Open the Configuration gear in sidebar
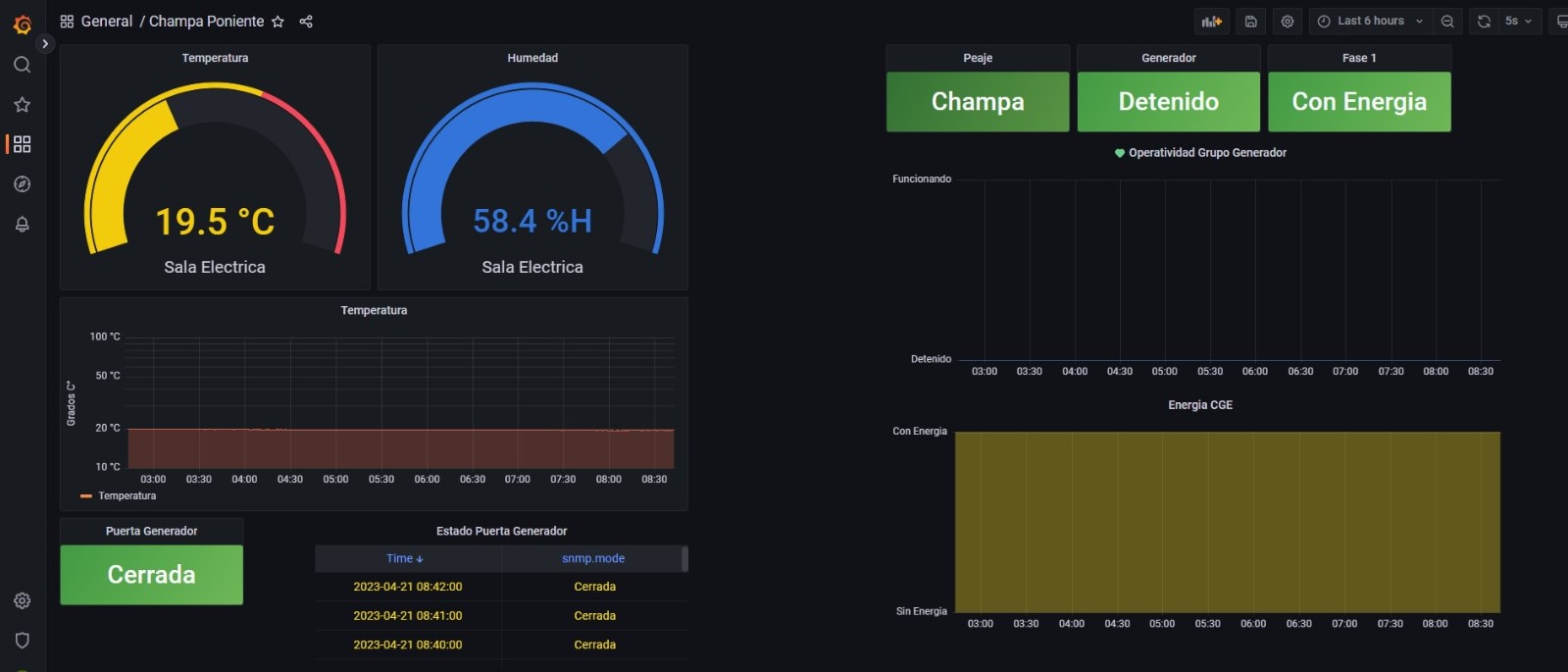Image resolution: width=1568 pixels, height=672 pixels. pyautogui.click(x=22, y=600)
